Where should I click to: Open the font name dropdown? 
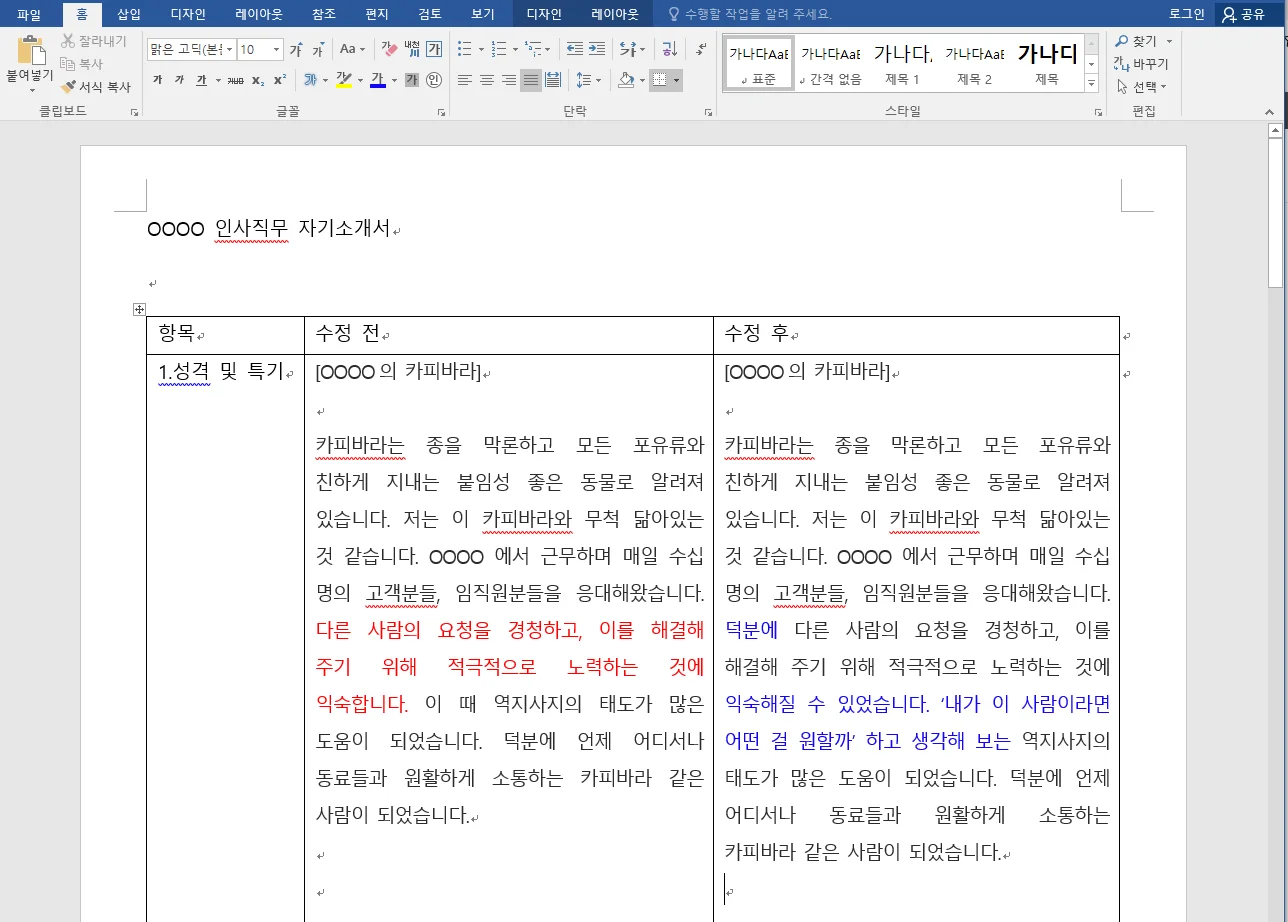point(230,50)
